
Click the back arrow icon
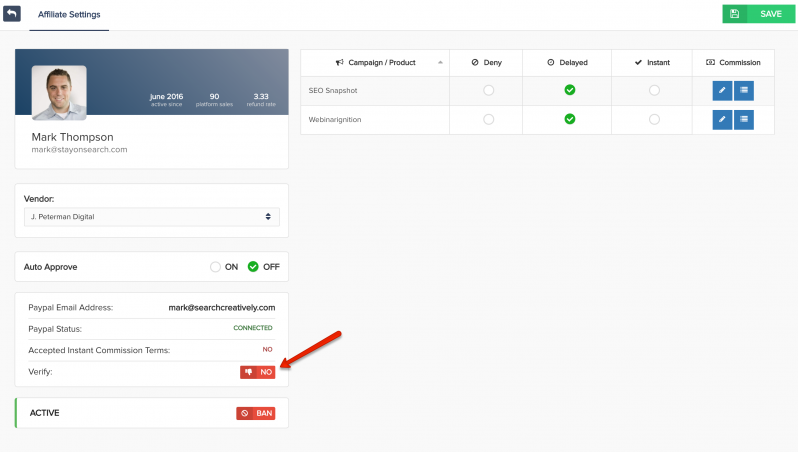pos(12,14)
